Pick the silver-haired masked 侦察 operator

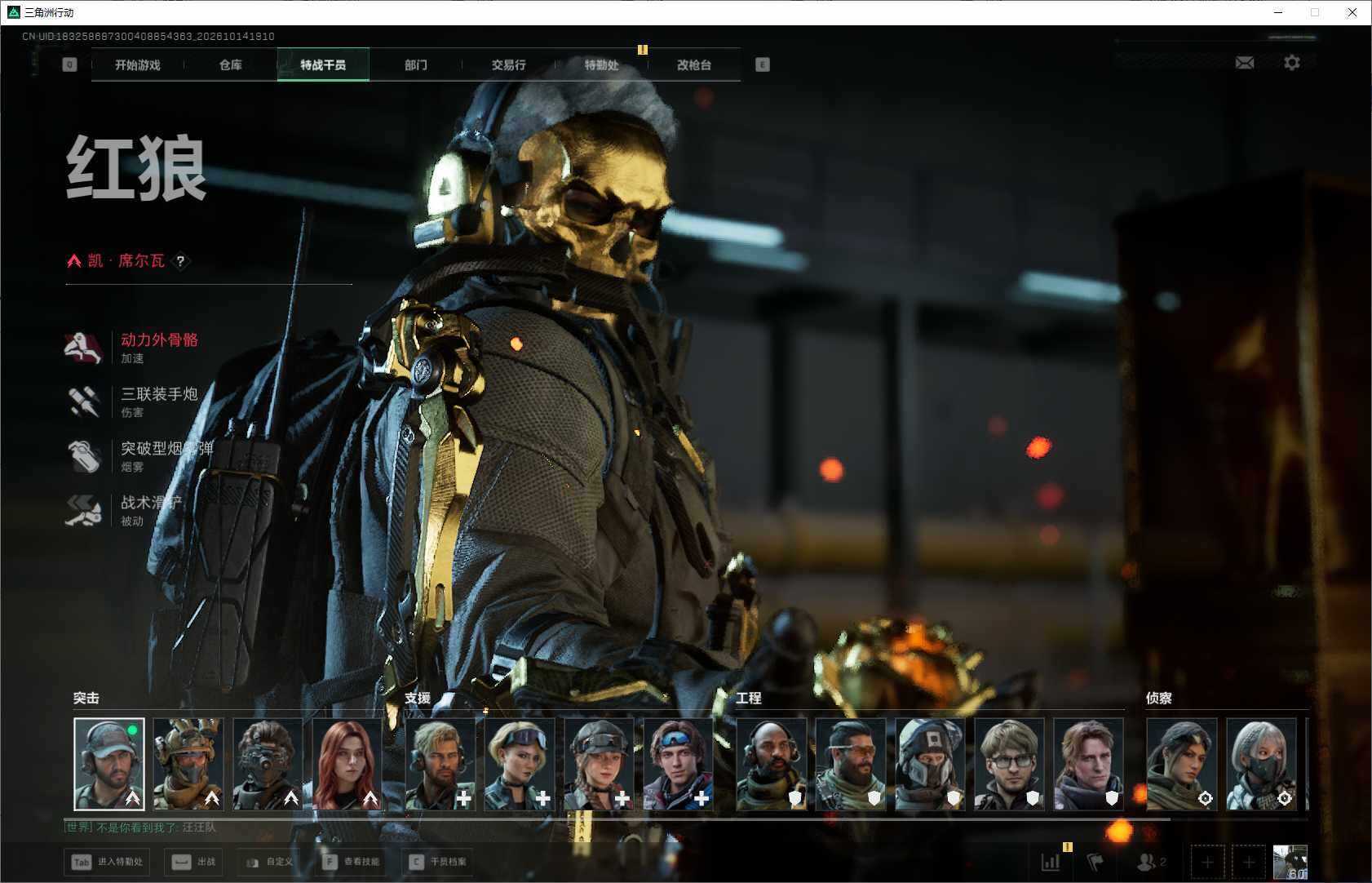pyautogui.click(x=1261, y=764)
